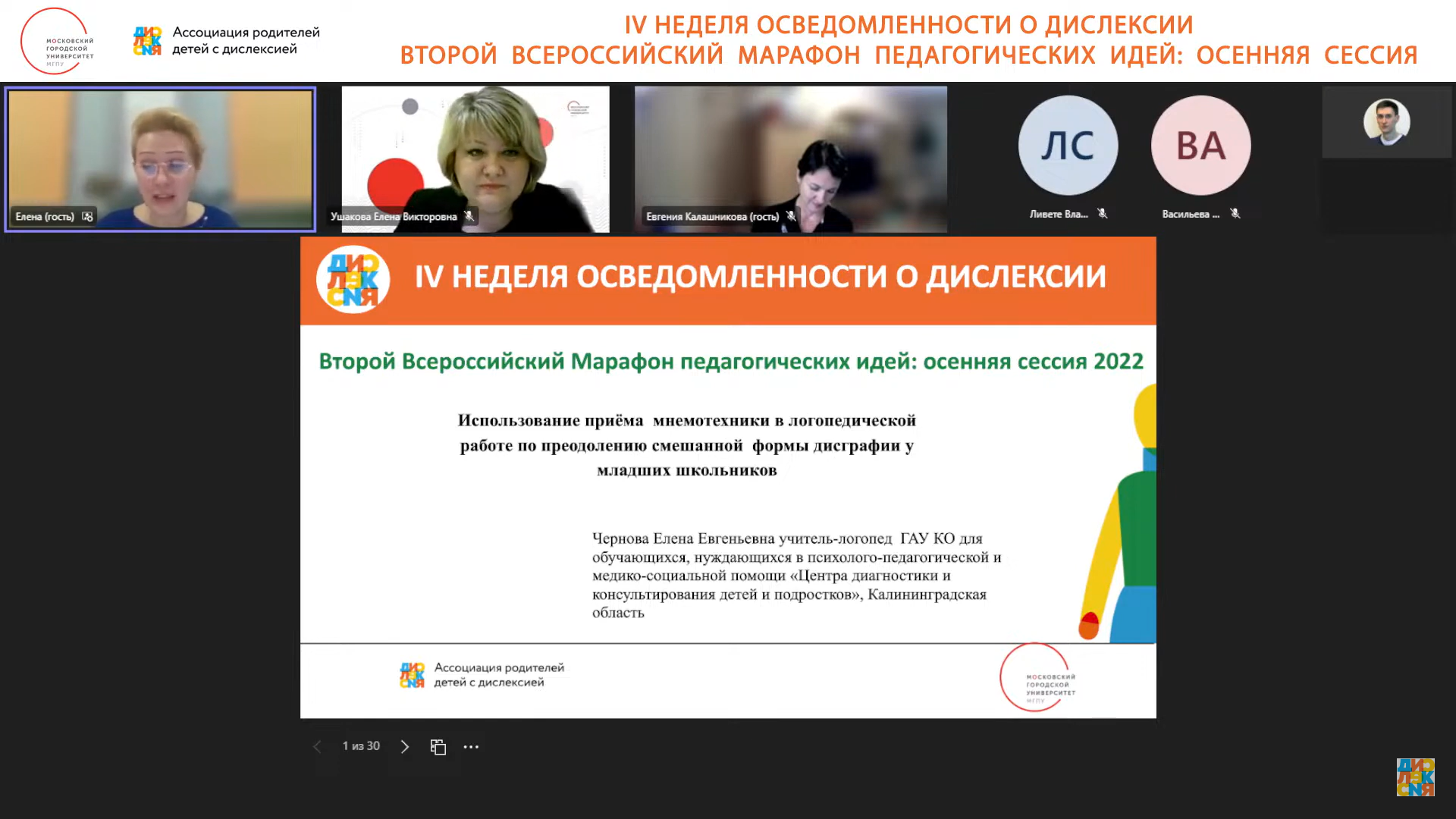Click muted mic icon of Евгения Калашникова

click(791, 217)
